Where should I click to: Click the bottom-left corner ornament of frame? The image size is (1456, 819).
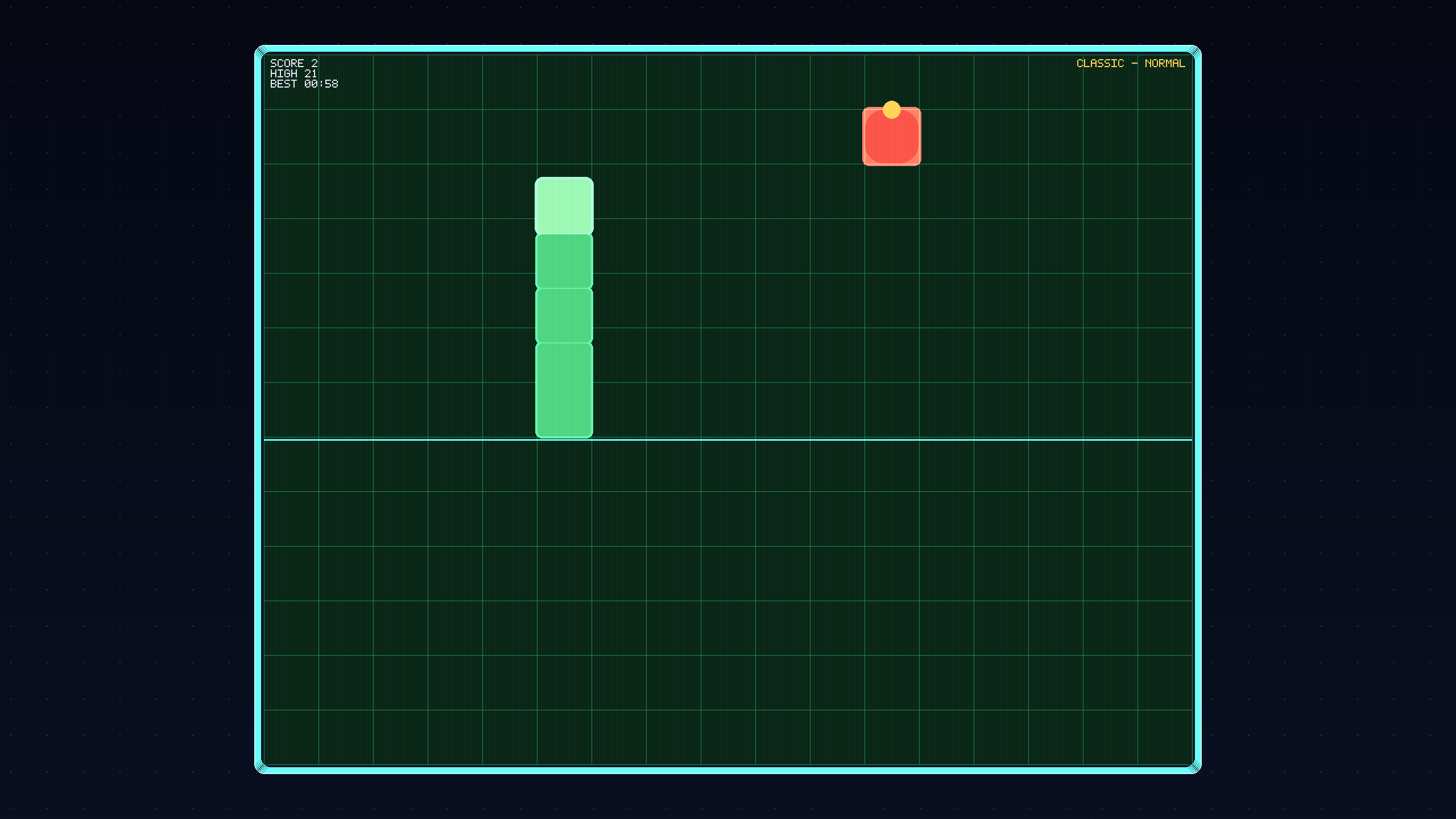tap(261, 767)
